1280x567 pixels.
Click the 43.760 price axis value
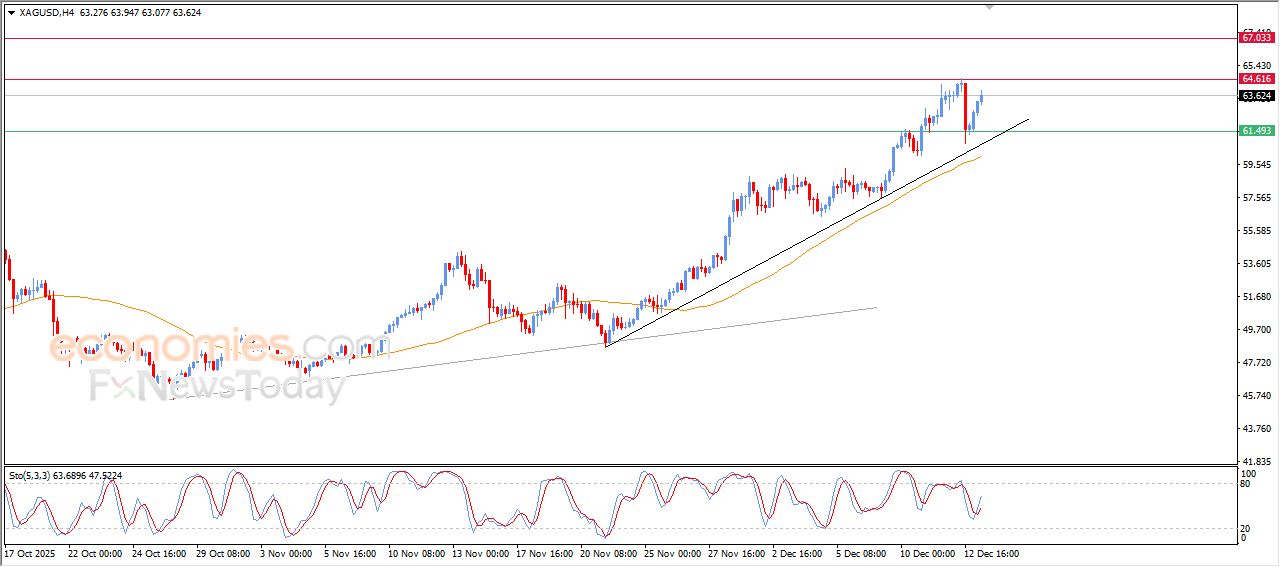[1254, 429]
